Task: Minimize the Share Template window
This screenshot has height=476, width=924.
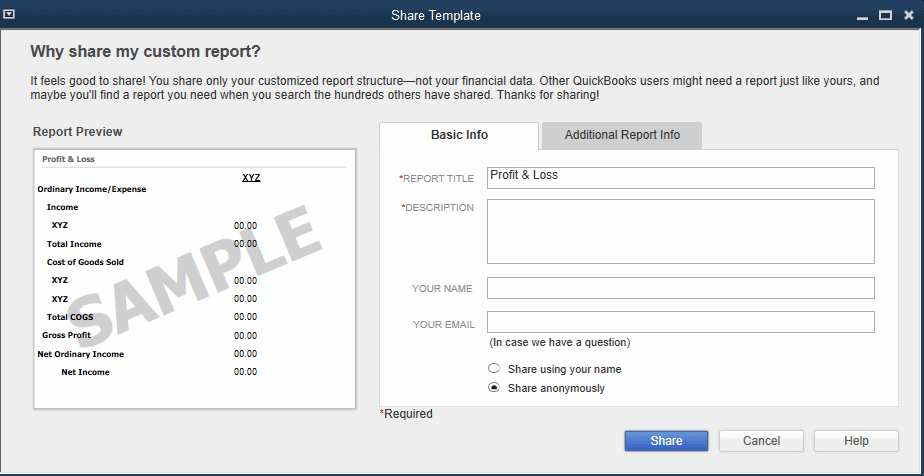Action: (x=863, y=16)
